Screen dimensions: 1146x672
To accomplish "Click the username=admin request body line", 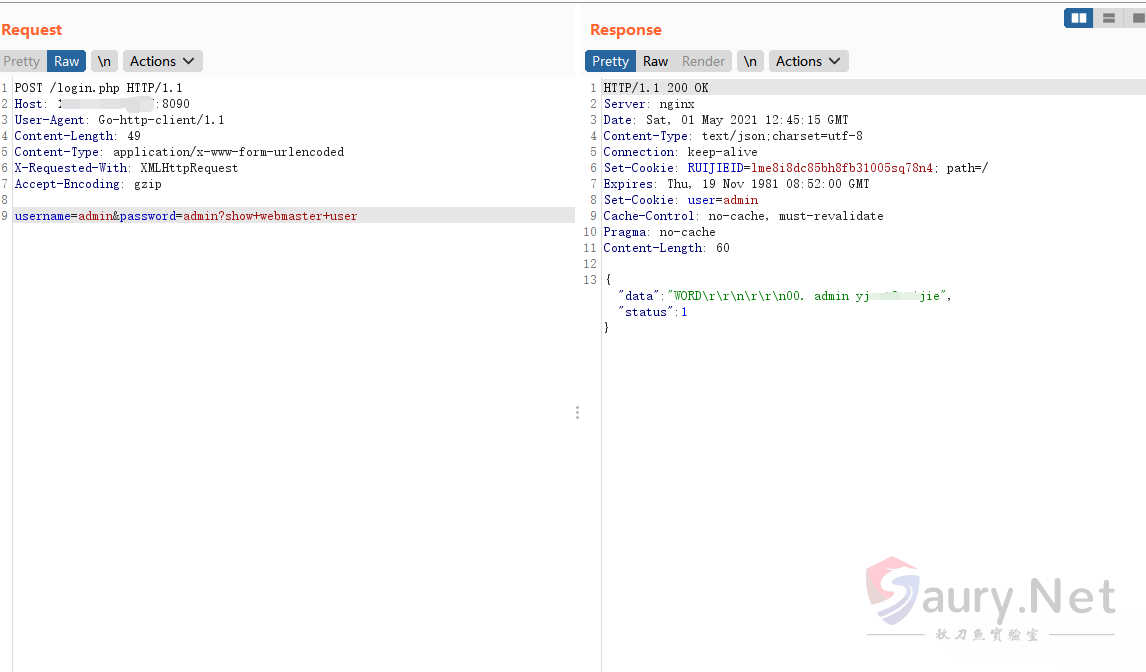I will point(185,216).
